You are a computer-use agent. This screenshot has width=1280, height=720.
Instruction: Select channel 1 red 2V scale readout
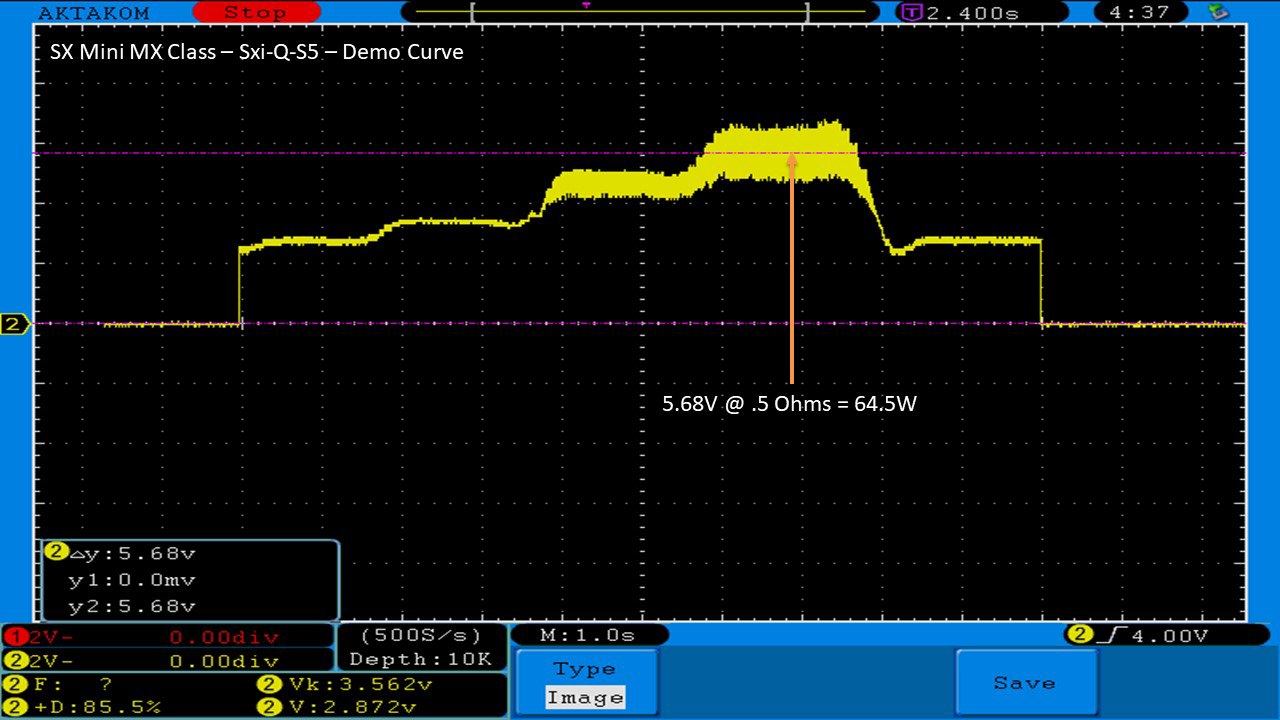click(167, 636)
